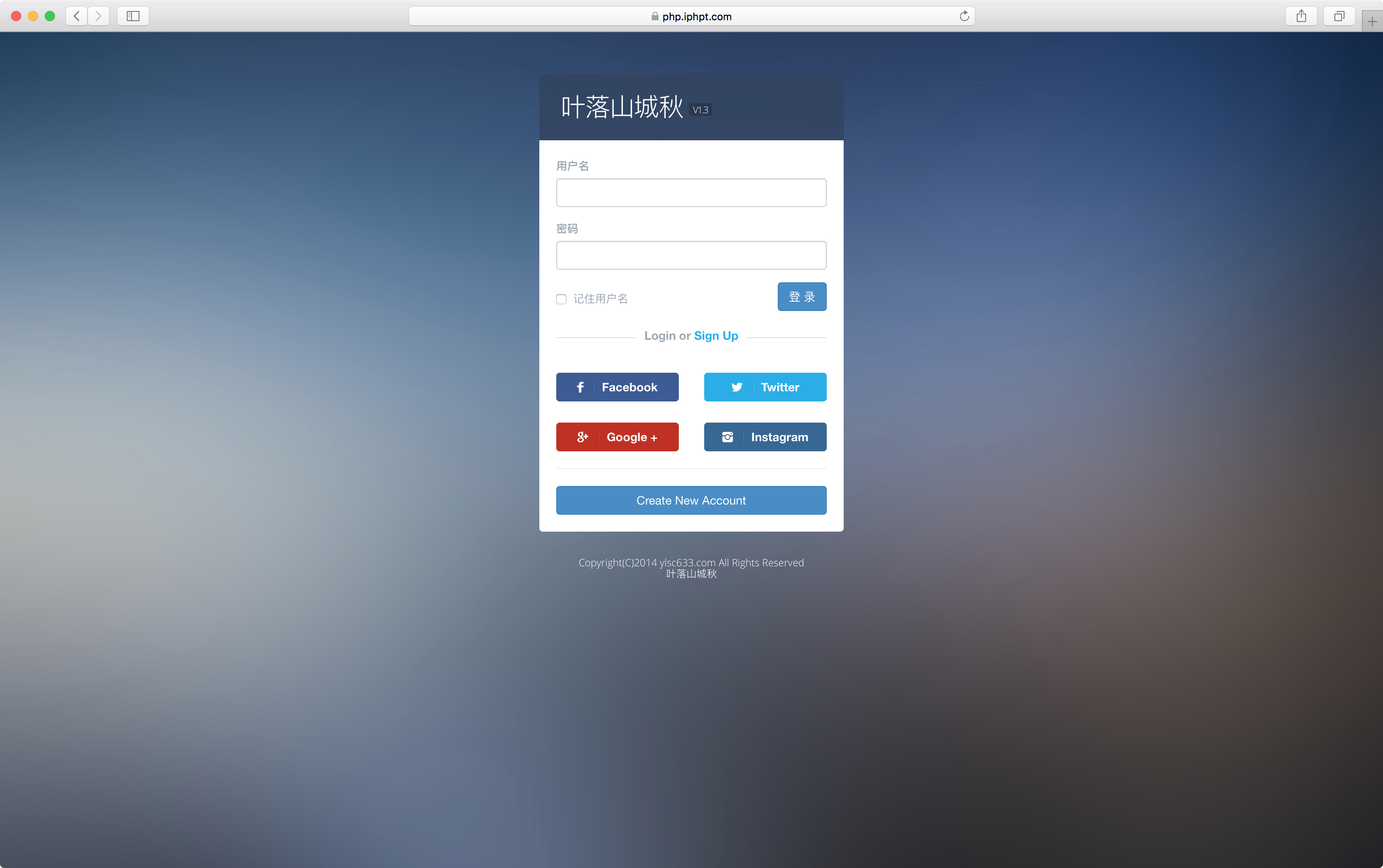The height and width of the screenshot is (868, 1383).
Task: Click the browser refresh icon
Action: (964, 15)
